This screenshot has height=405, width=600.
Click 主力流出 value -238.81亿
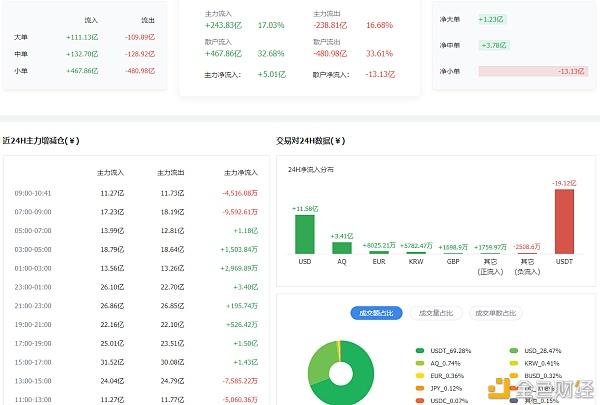[330, 25]
